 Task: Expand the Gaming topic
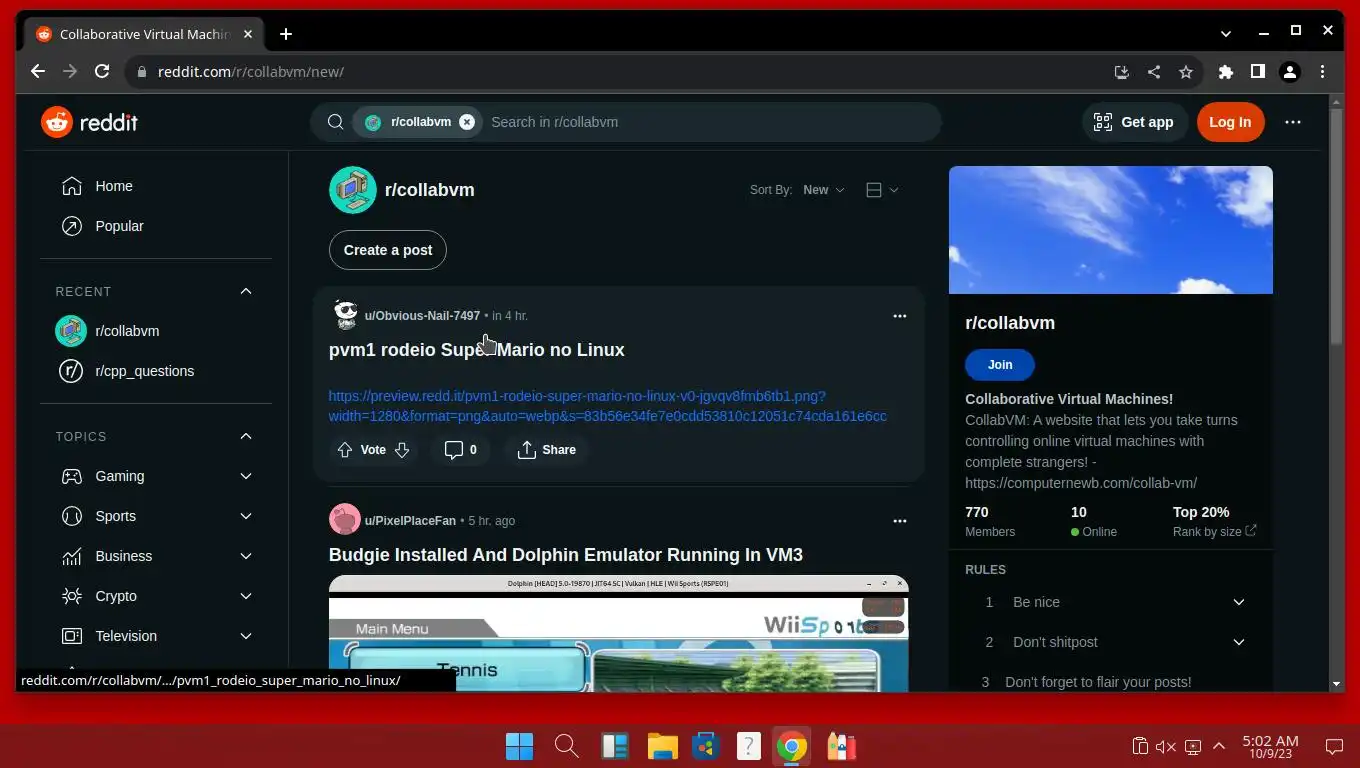click(246, 476)
